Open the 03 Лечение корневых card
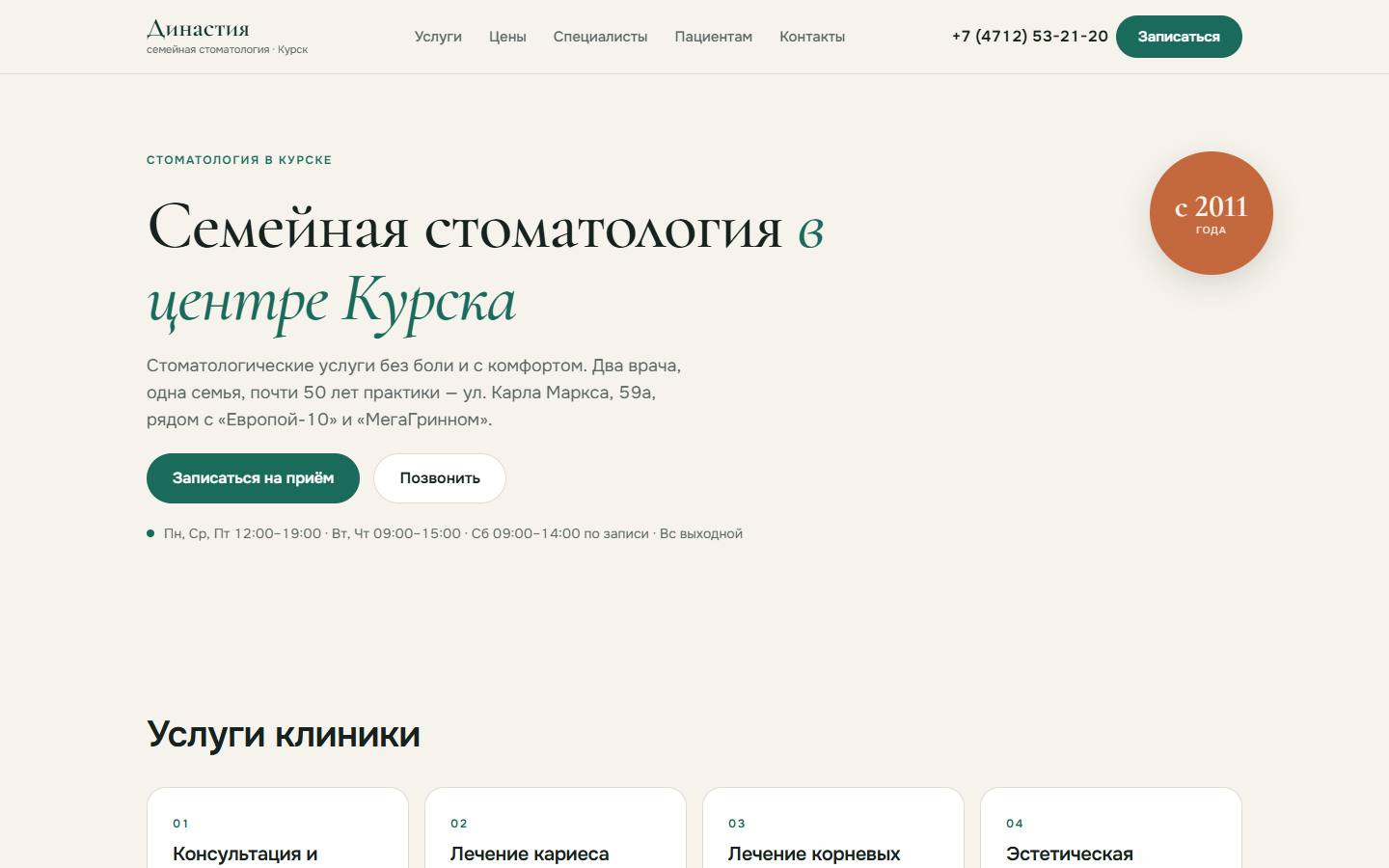Viewport: 1389px width, 868px height. (833, 827)
